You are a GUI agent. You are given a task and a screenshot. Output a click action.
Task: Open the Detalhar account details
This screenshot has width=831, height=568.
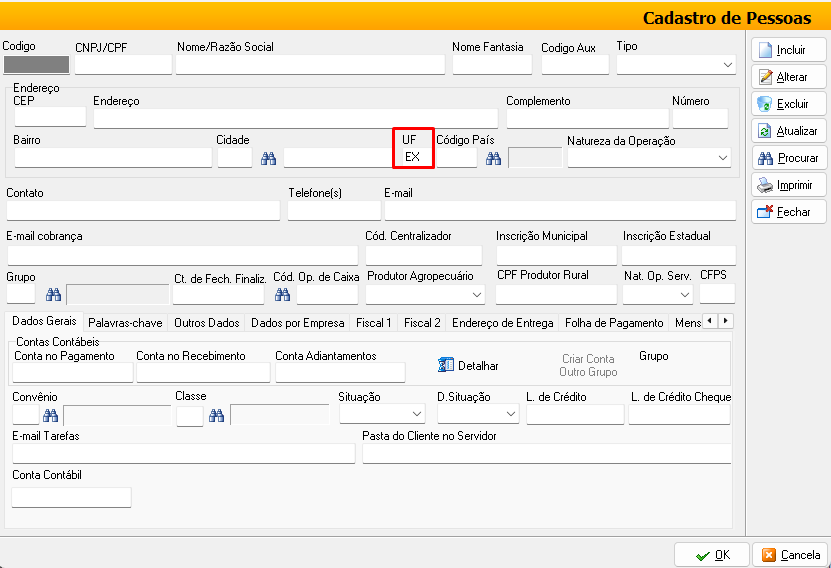(x=468, y=366)
